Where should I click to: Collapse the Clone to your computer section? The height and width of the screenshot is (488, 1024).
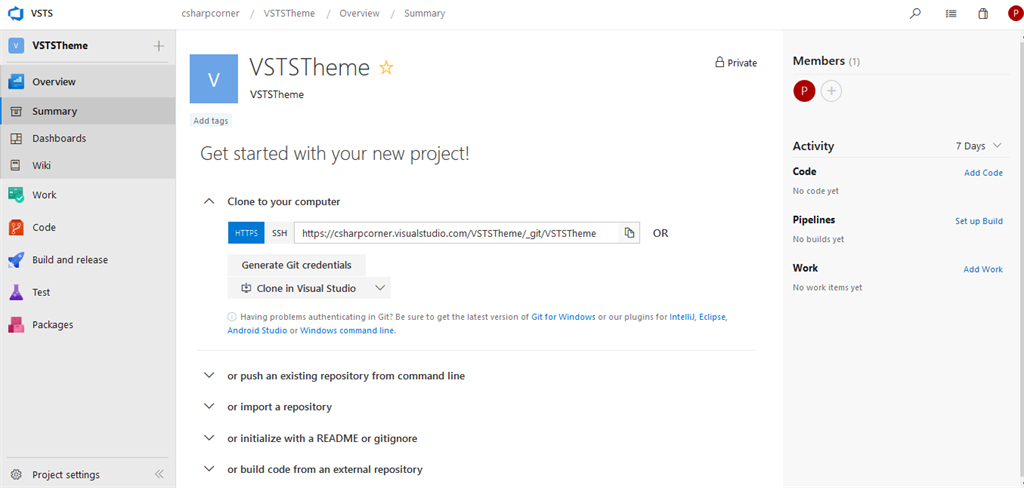tap(209, 201)
